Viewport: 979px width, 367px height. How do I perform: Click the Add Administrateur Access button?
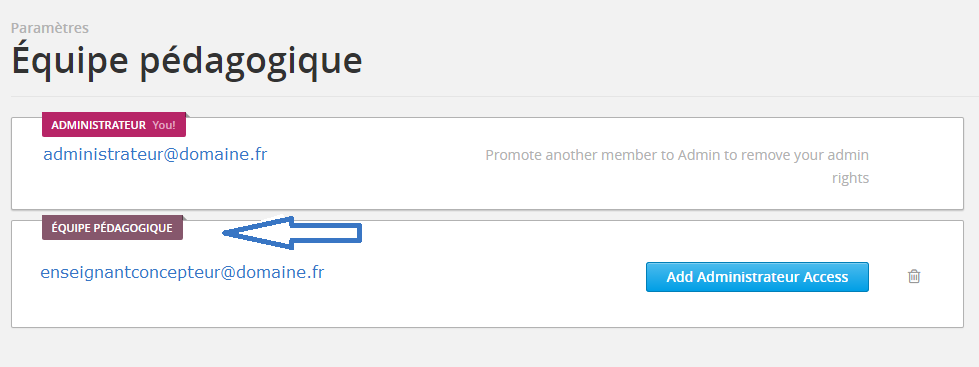(757, 276)
